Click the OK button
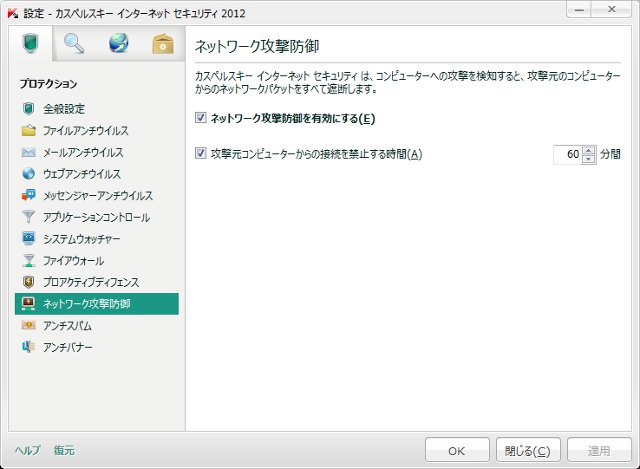The image size is (640, 469). (x=457, y=450)
